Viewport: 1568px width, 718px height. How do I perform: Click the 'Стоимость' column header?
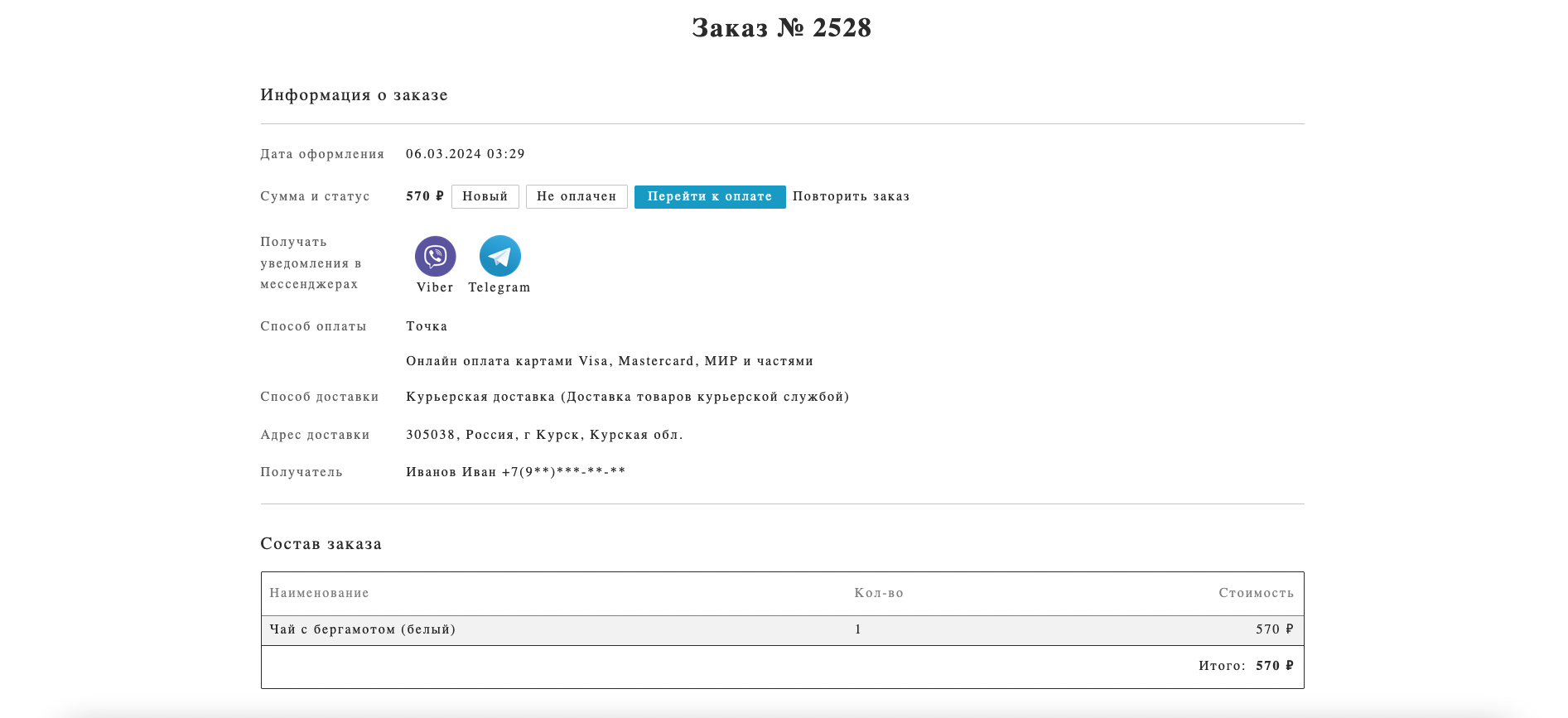tap(1256, 593)
